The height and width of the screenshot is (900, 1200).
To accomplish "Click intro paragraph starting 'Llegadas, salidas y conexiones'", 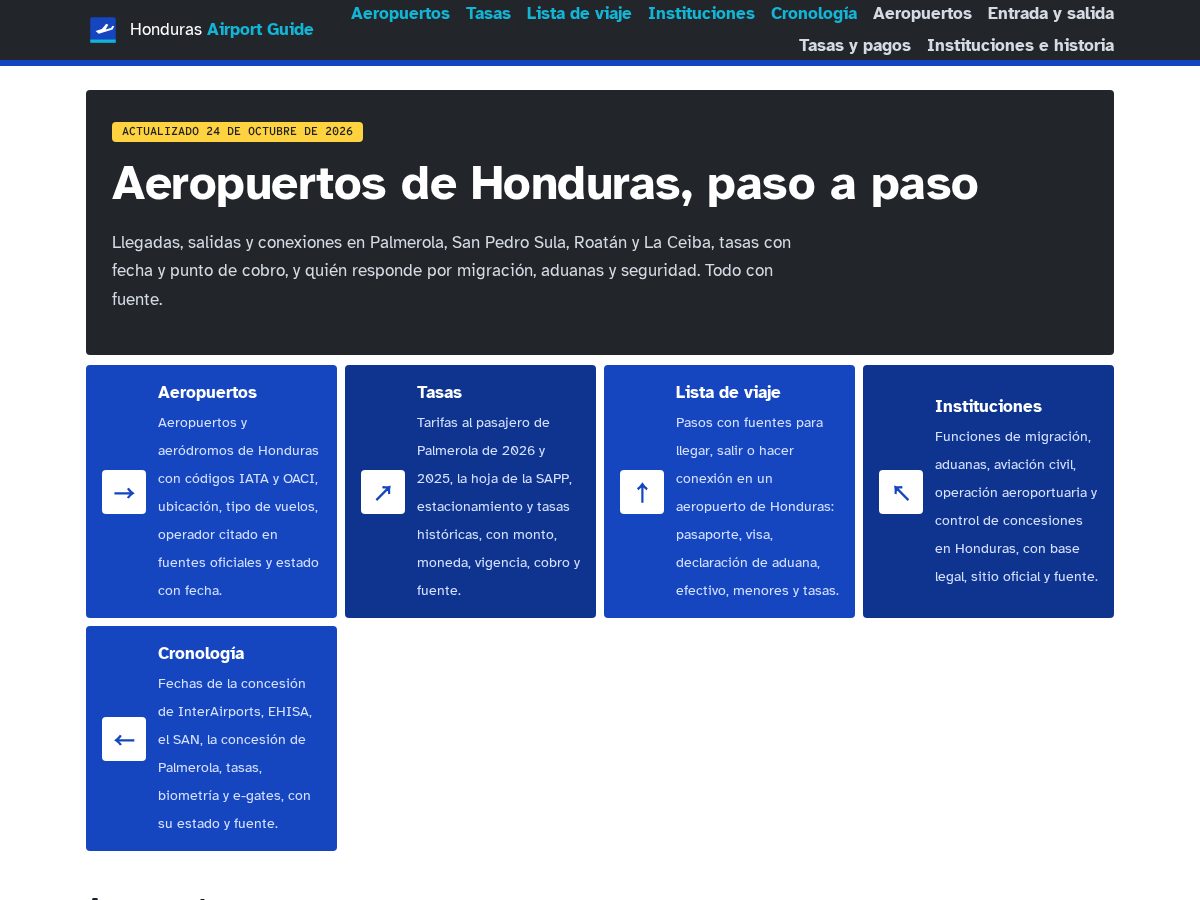I will click(x=452, y=270).
